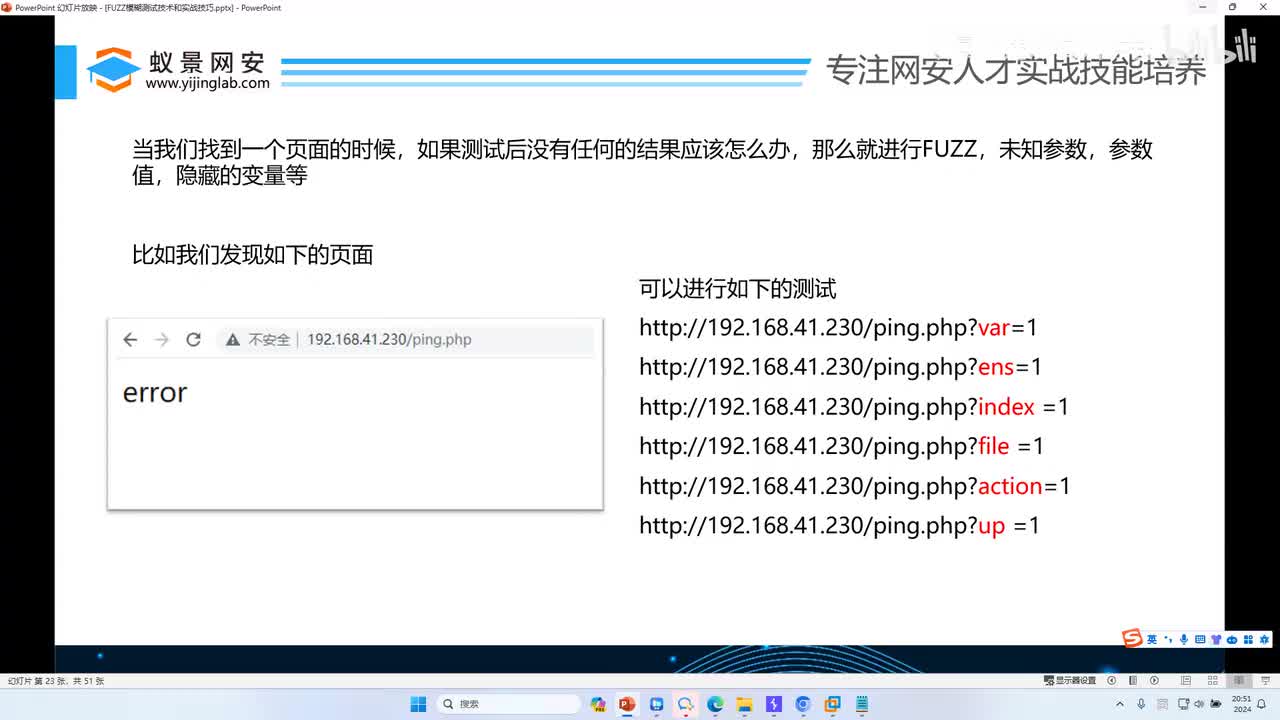Click www.yijinglab.com text under the logo
Viewport: 1280px width, 720px height.
click(x=208, y=84)
